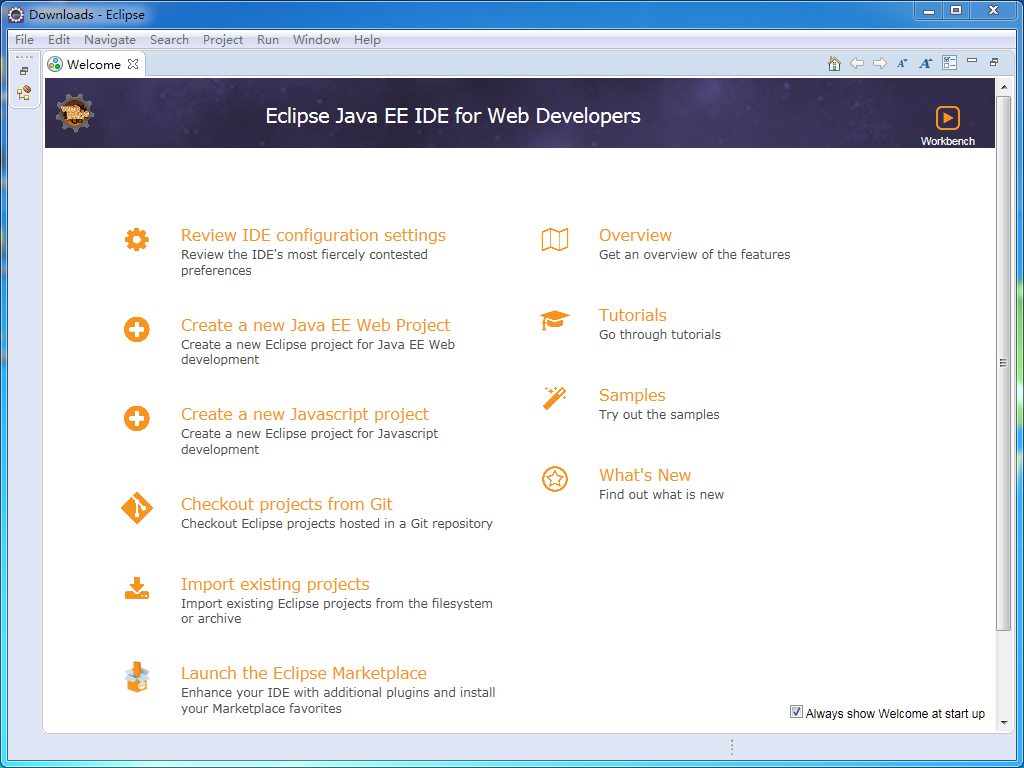The width and height of the screenshot is (1024, 768).
Task: Open the Tutorials link
Action: (633, 315)
